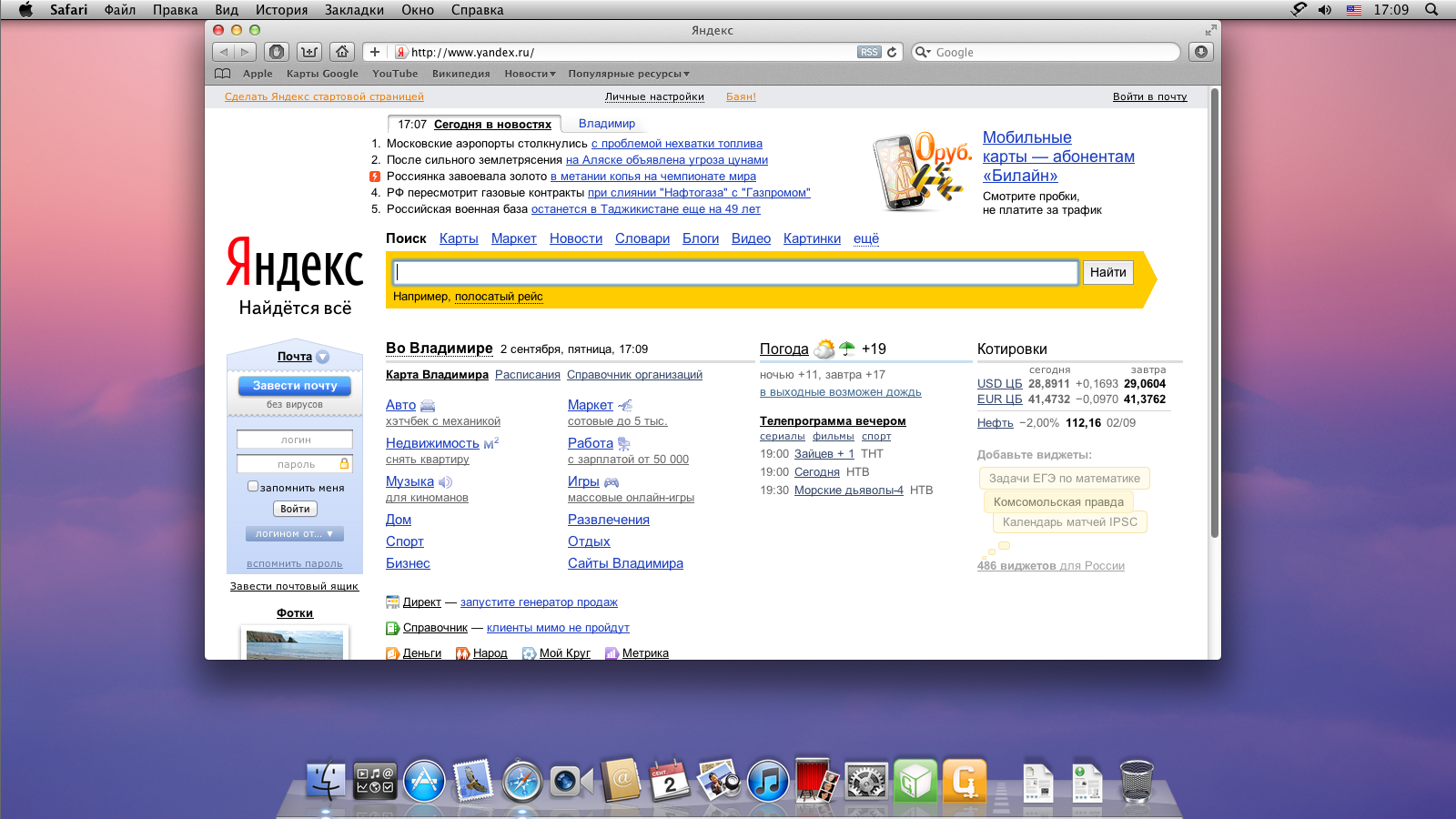
Task: Add the "Комсомольская правда" widget
Action: [1058, 501]
